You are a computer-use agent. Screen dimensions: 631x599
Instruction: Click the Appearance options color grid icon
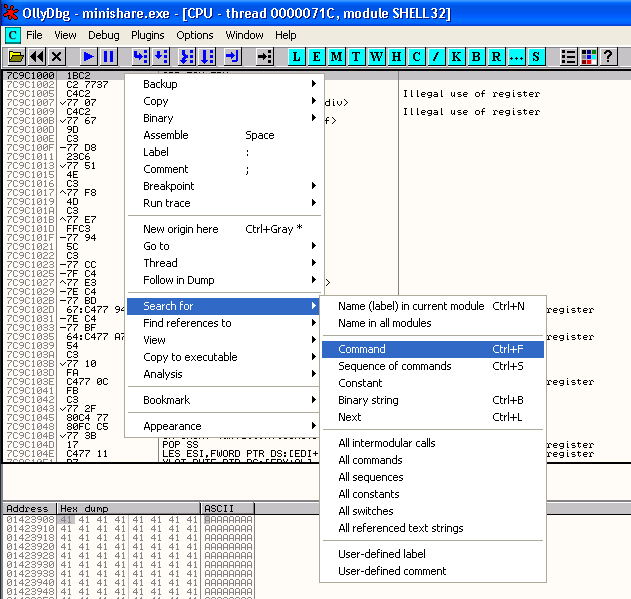[589, 57]
